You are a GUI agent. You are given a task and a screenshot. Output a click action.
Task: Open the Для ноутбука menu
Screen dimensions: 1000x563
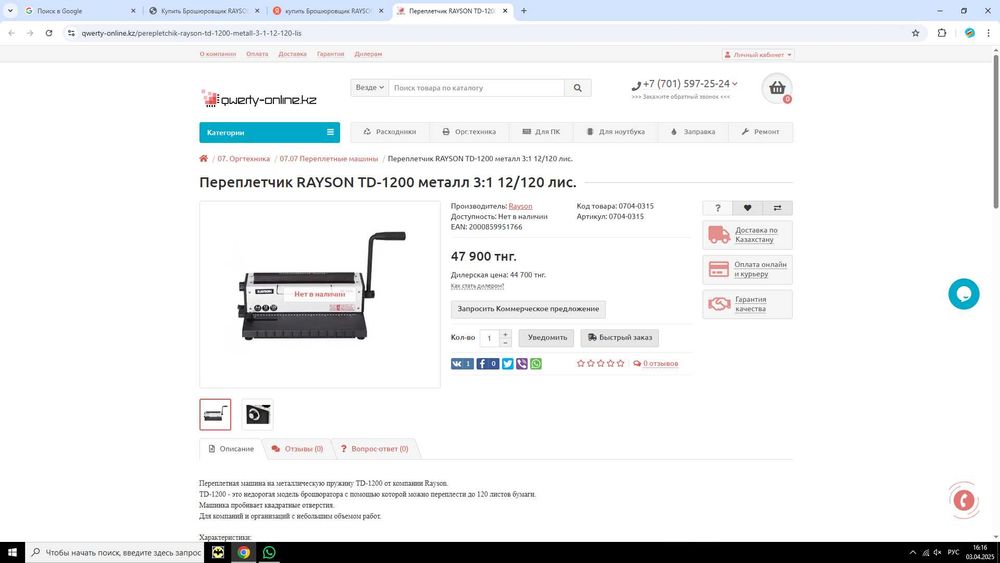tap(615, 132)
